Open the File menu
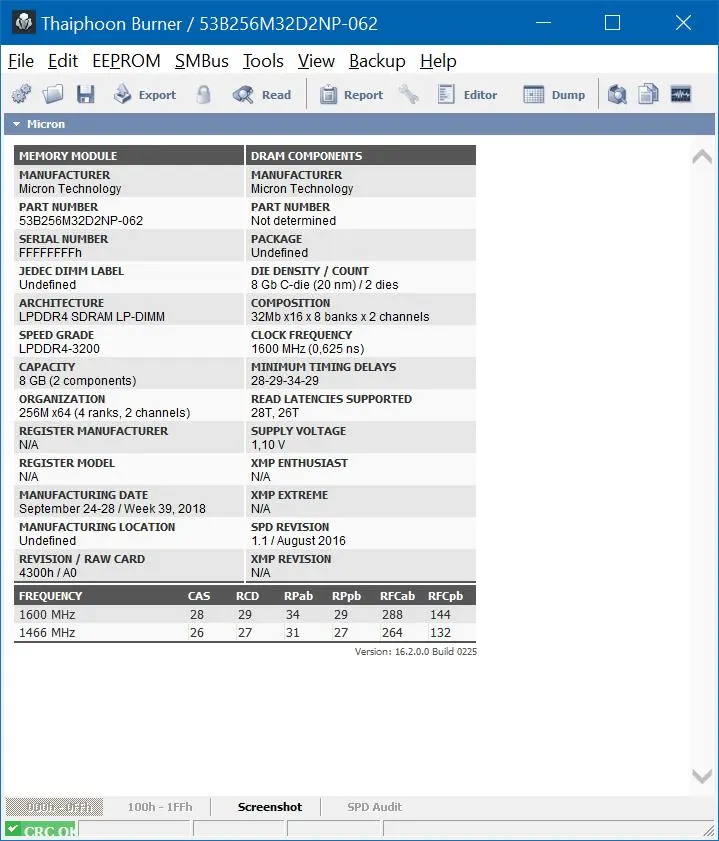 tap(21, 61)
